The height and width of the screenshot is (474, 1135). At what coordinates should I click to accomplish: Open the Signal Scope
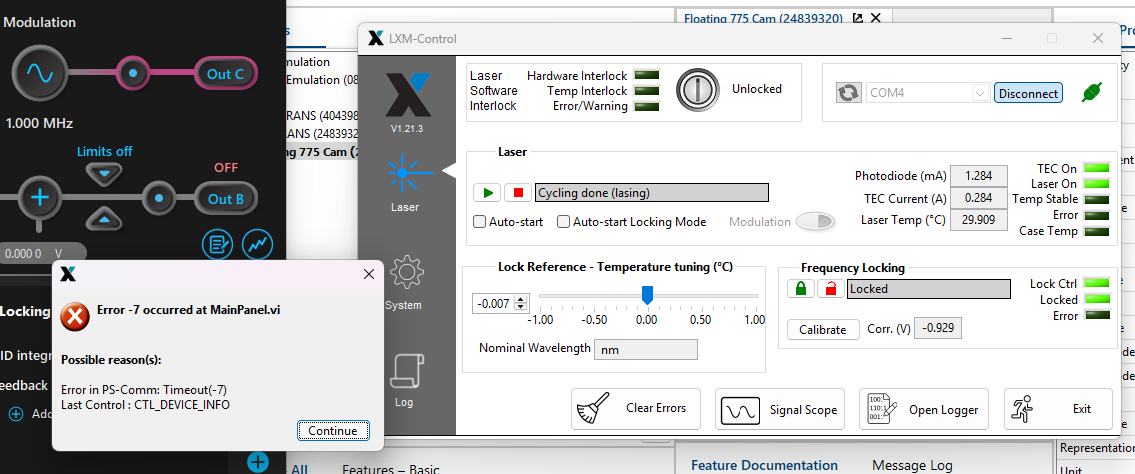pyautogui.click(x=780, y=410)
